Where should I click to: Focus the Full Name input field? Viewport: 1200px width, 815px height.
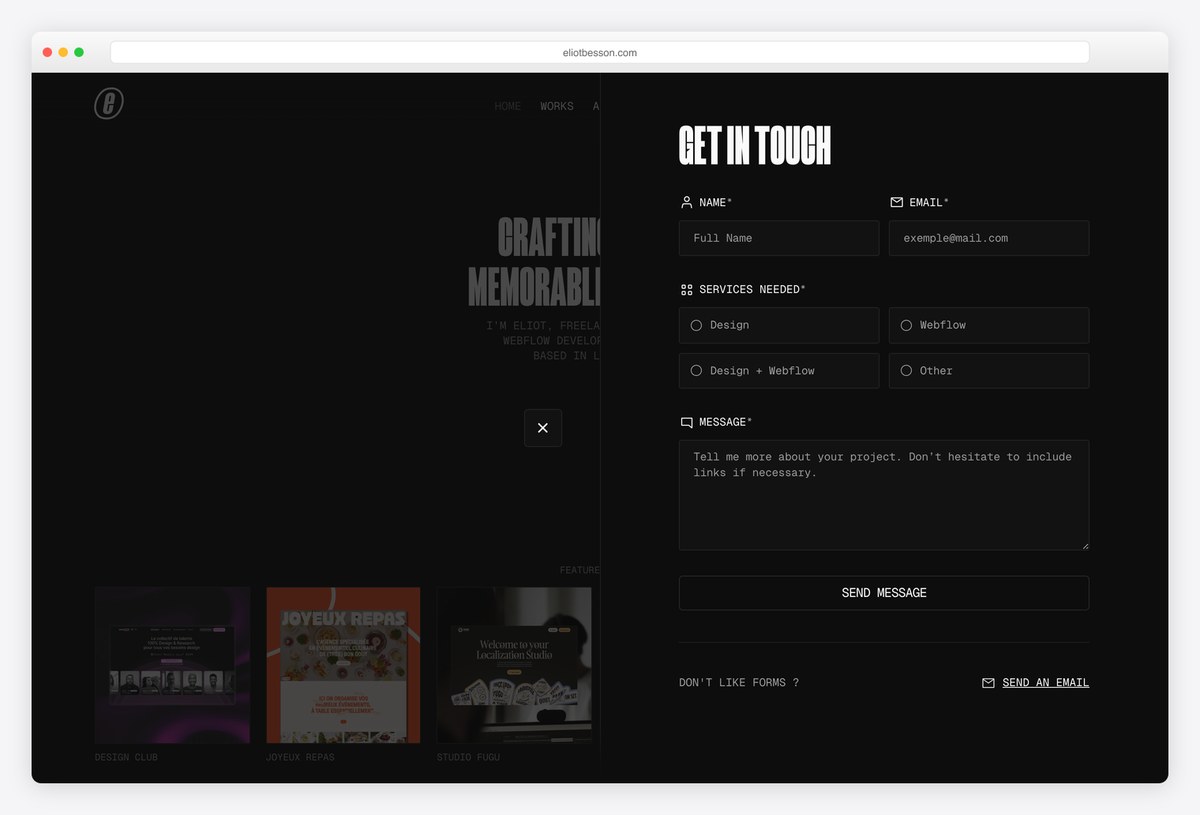(x=779, y=238)
